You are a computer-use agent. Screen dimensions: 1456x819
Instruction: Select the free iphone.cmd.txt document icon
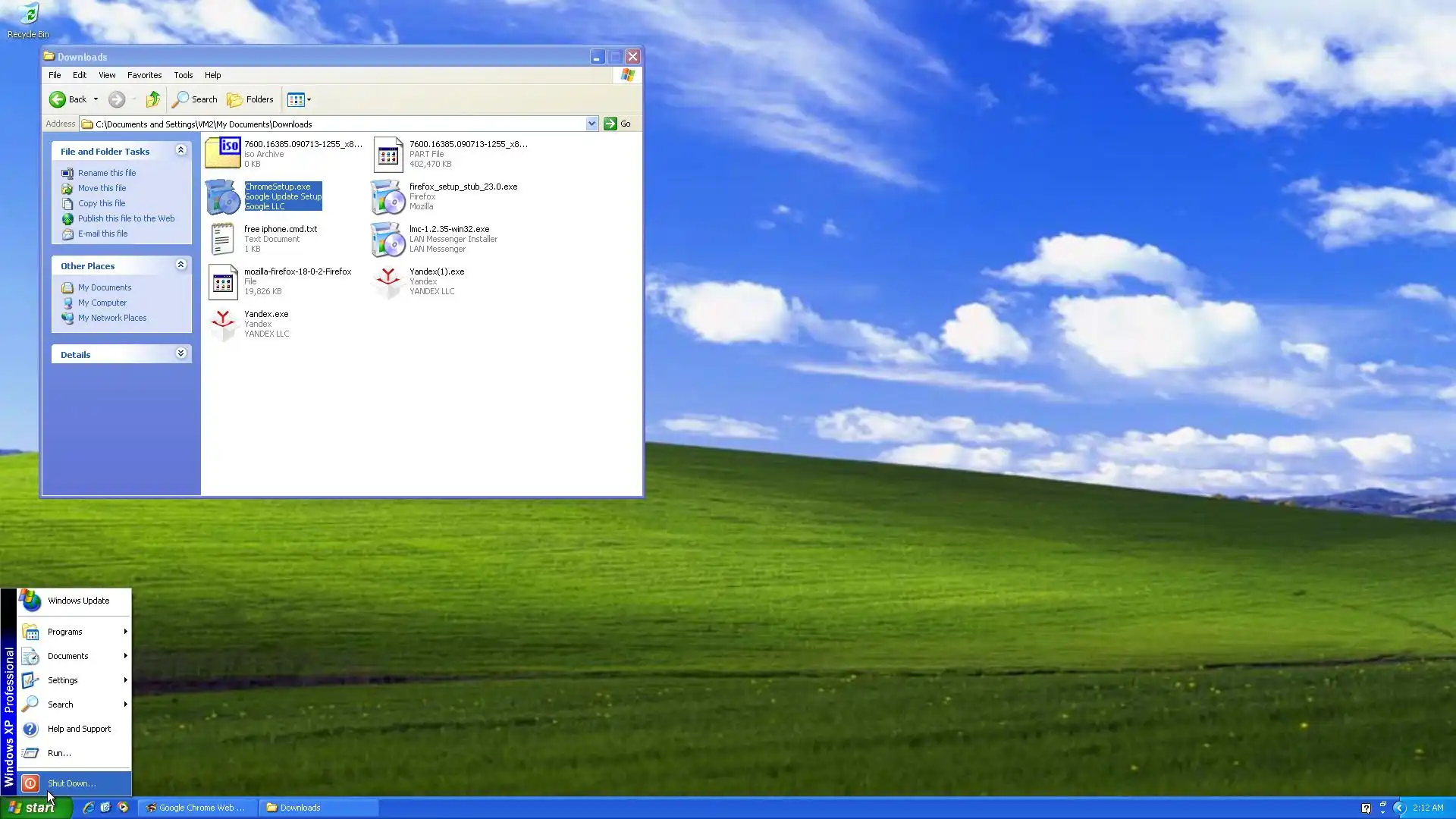[223, 239]
